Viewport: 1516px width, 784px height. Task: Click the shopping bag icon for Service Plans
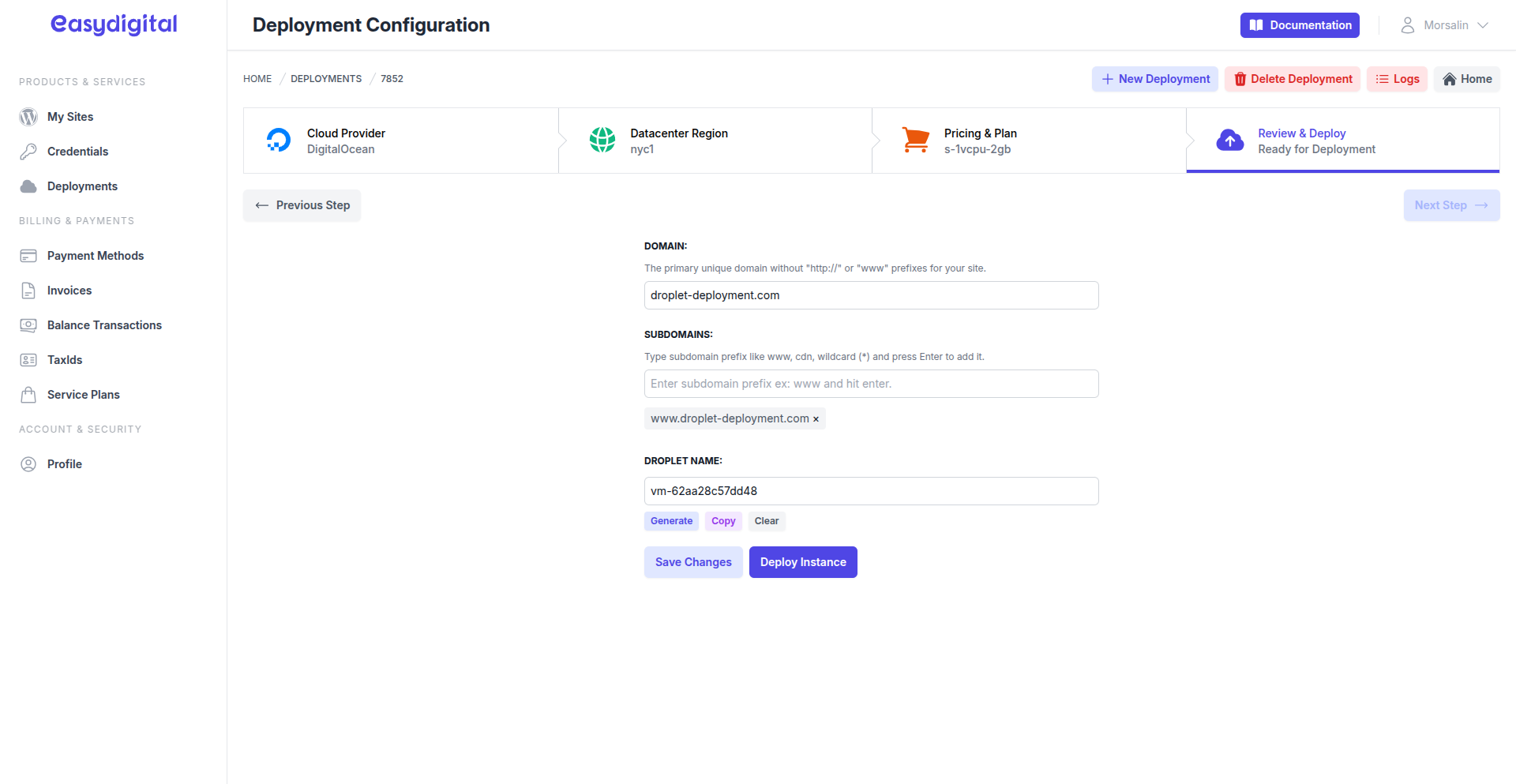pyautogui.click(x=28, y=395)
